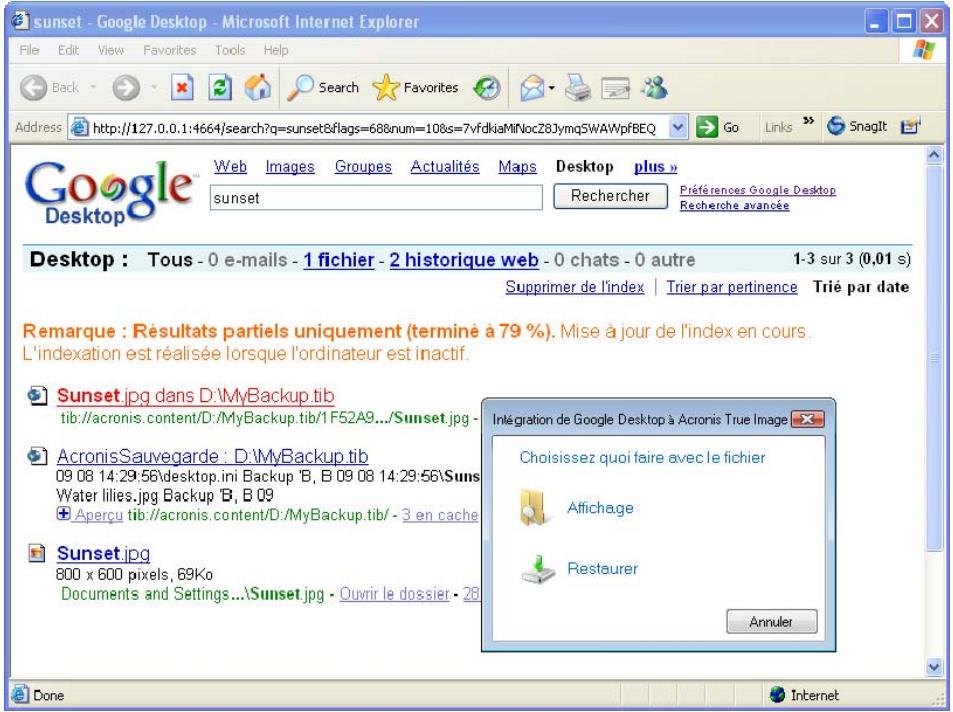Screen dimensions: 953x712
Task: Switch to the Groupes search link
Action: coord(363,167)
